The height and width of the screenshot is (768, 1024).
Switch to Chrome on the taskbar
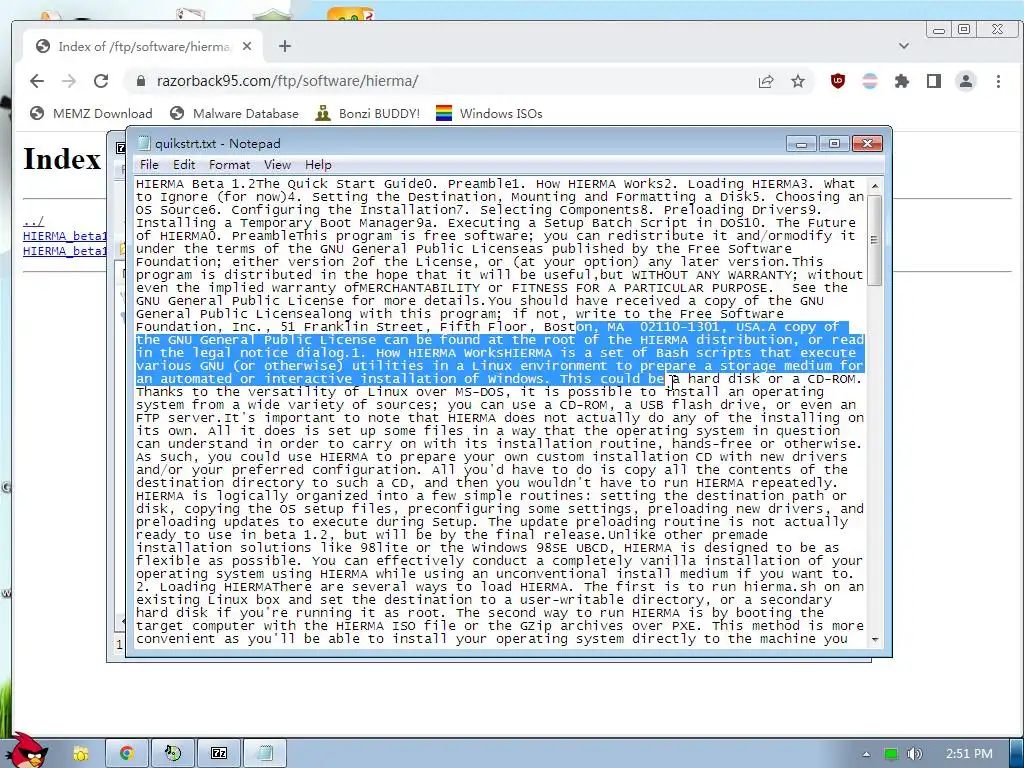pyautogui.click(x=127, y=754)
